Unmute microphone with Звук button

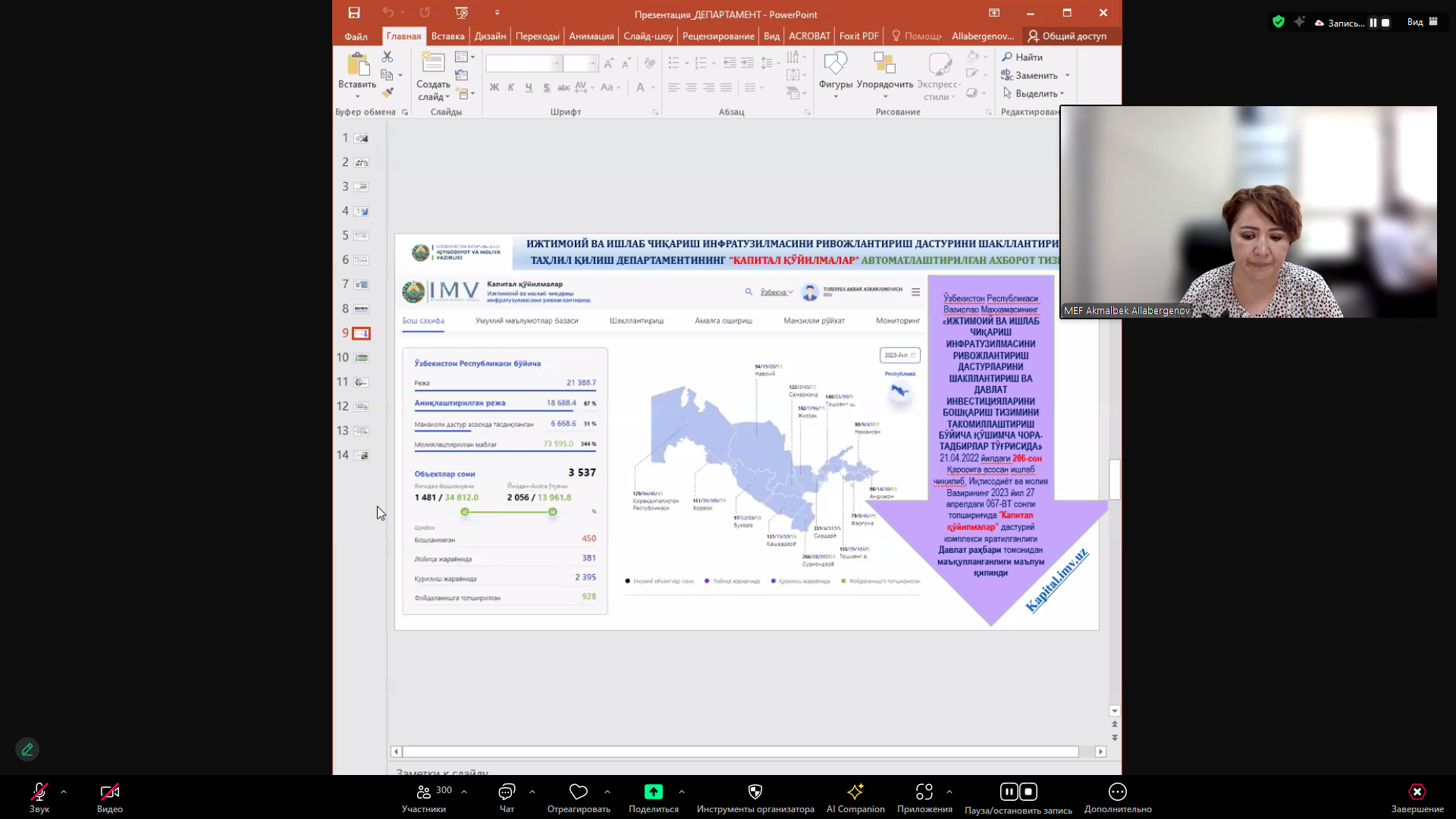pos(39,798)
